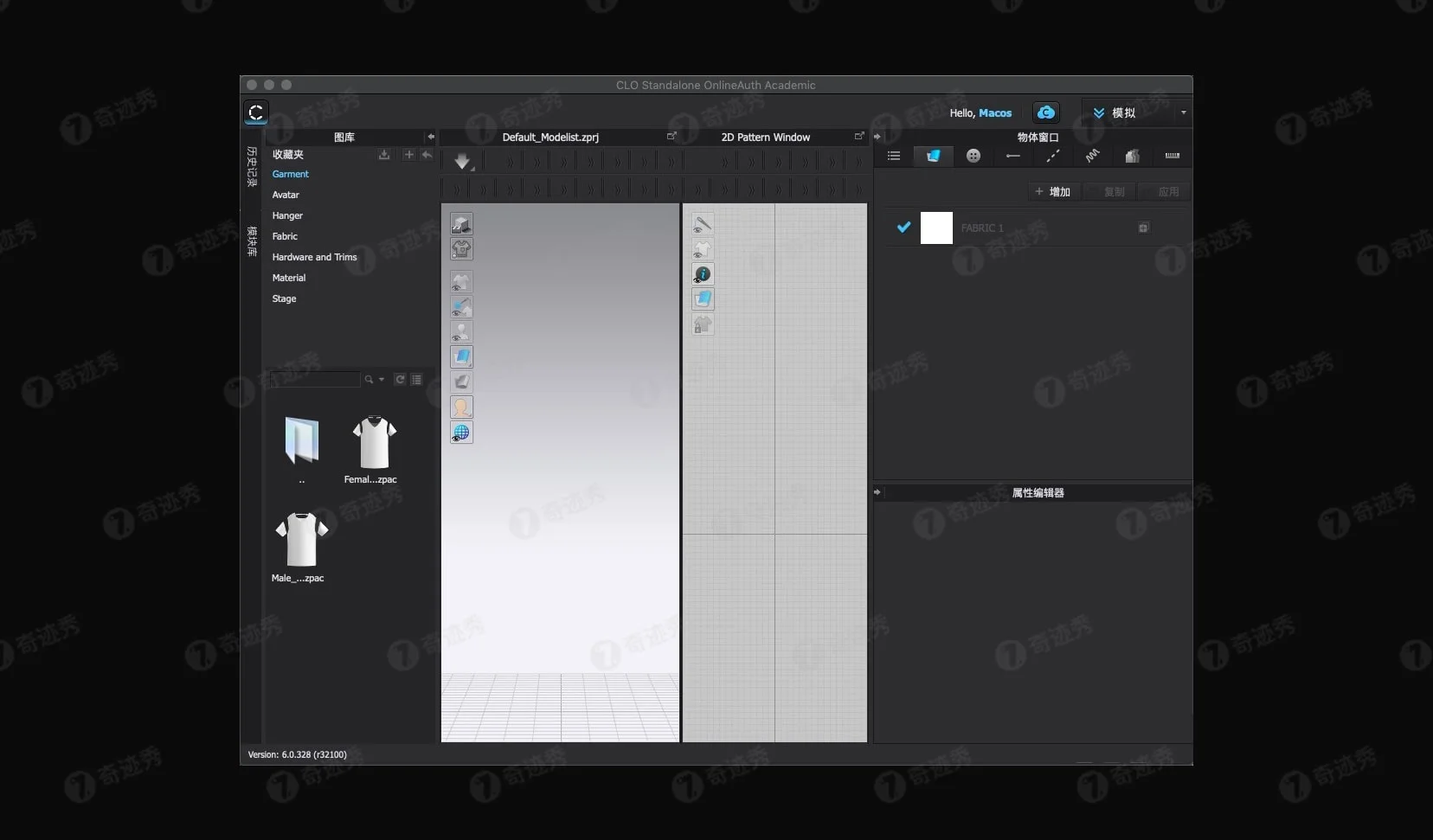
Task: Open the 模拟 mode dropdown arrow
Action: (1183, 112)
